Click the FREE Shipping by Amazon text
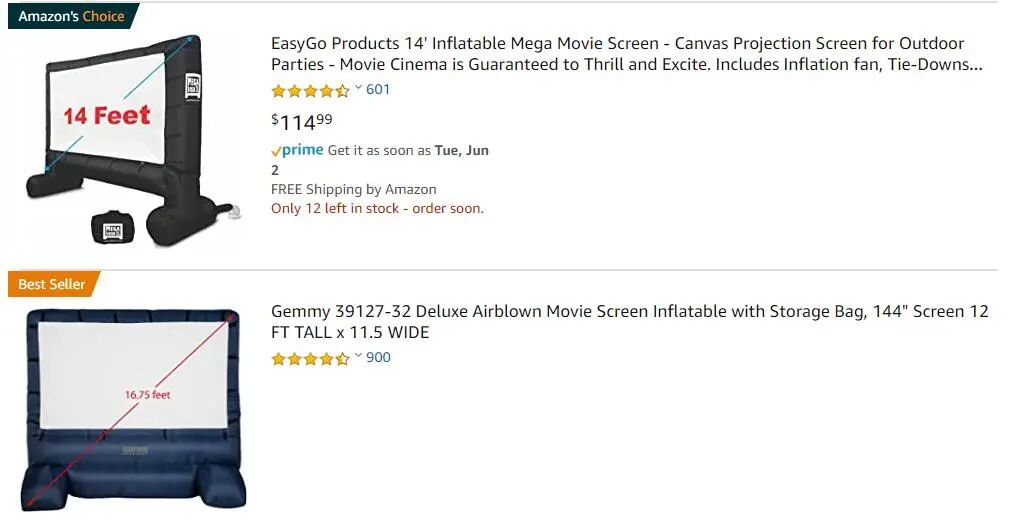This screenshot has width=1015, height=528. pyautogui.click(x=353, y=190)
